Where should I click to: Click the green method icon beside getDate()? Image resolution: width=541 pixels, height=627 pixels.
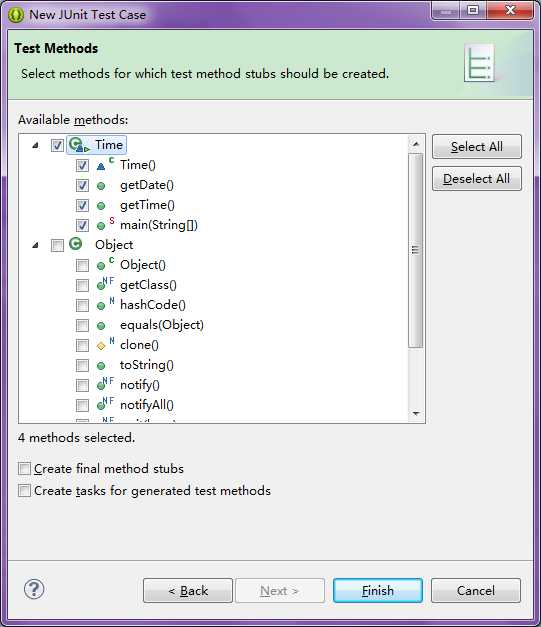pyautogui.click(x=101, y=186)
